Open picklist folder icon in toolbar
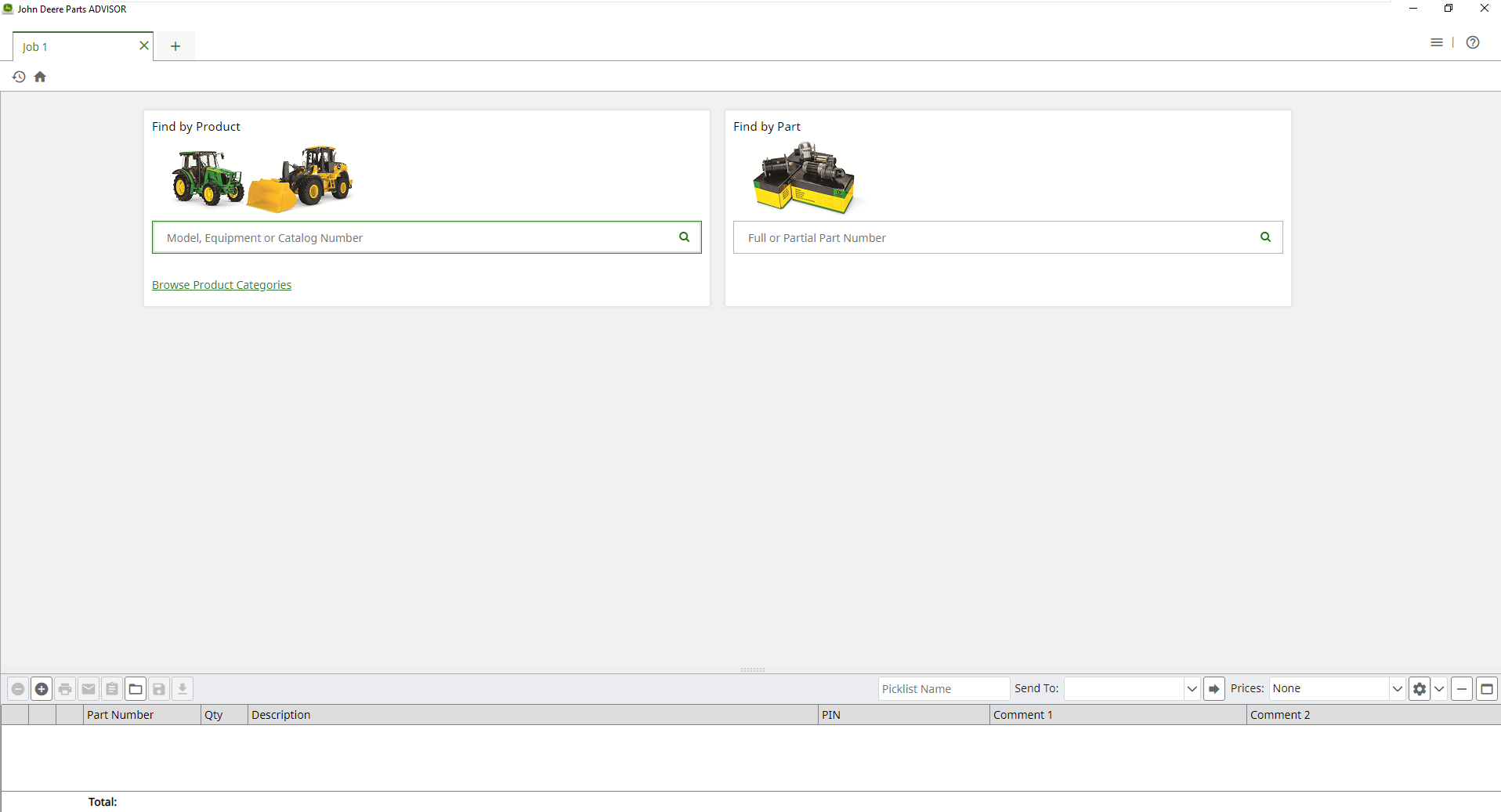 [136, 689]
